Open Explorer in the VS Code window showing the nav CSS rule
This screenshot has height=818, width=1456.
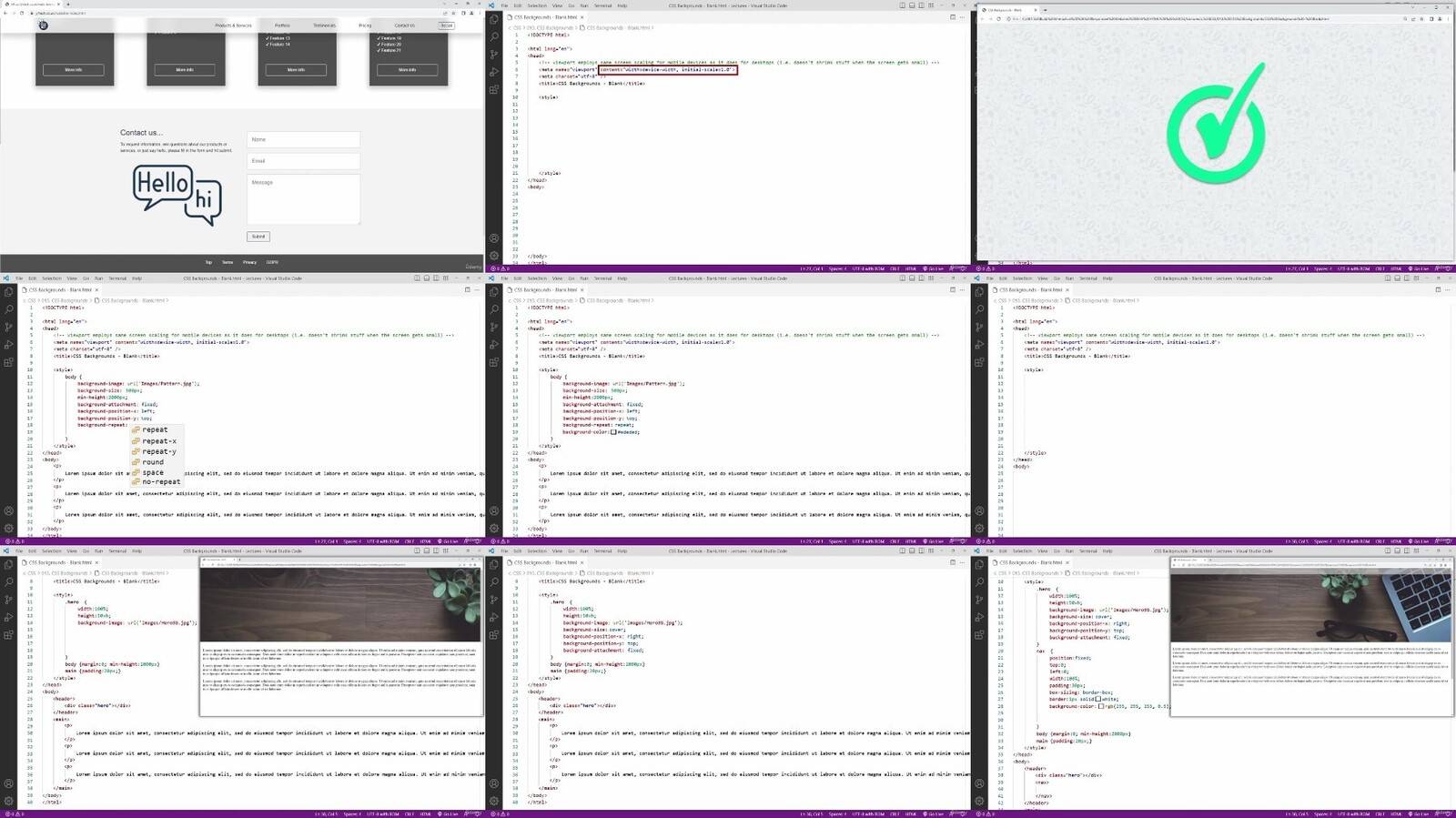point(980,565)
